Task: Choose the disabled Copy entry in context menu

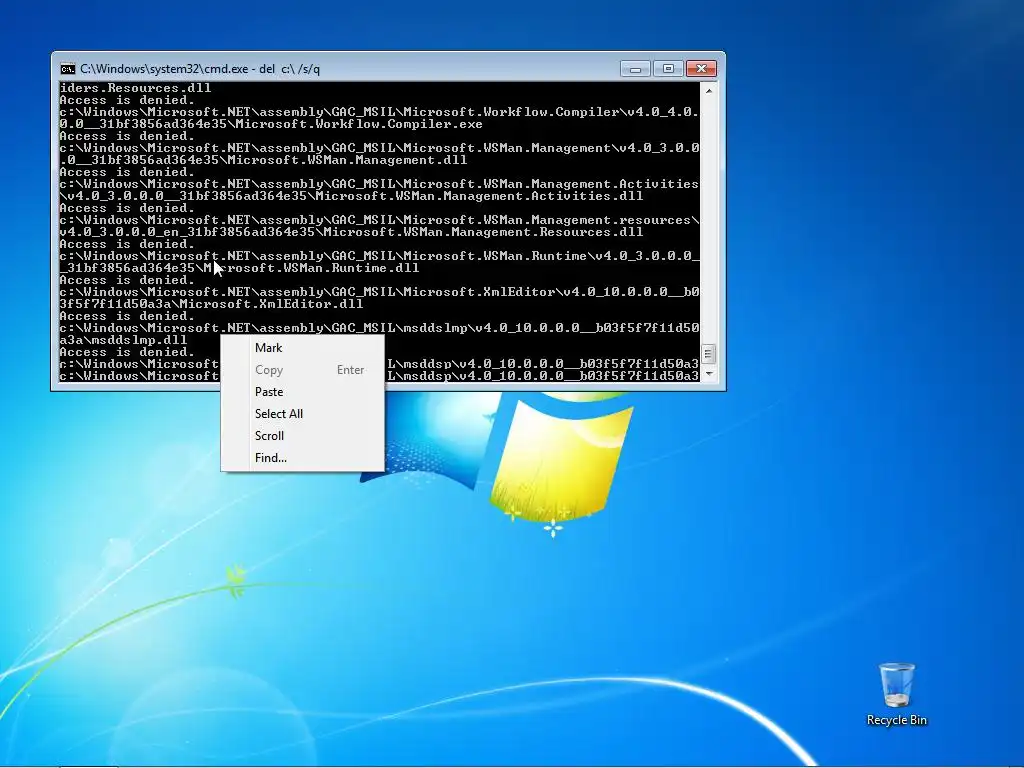Action: click(x=302, y=370)
